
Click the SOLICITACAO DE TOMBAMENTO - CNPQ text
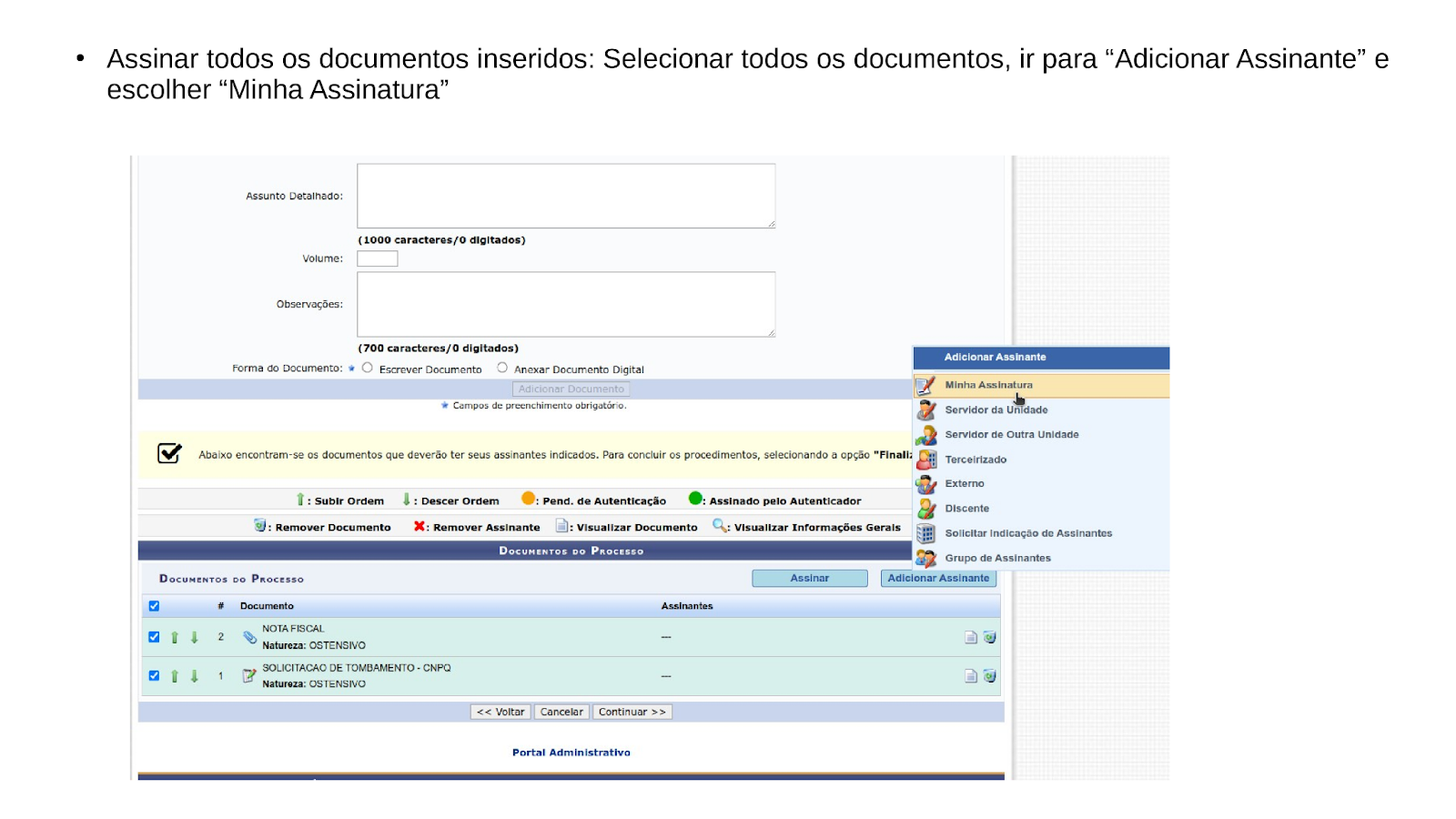point(357,668)
